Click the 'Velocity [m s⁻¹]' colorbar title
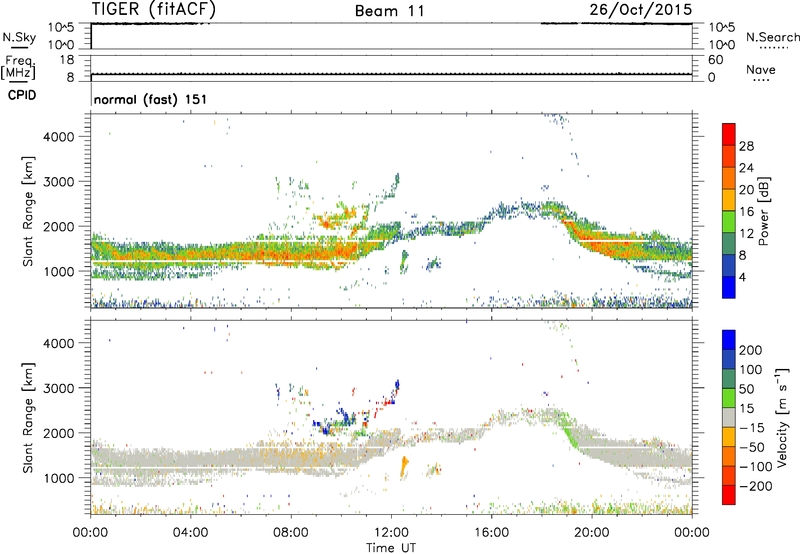Image resolution: width=800 pixels, height=554 pixels. (x=782, y=417)
